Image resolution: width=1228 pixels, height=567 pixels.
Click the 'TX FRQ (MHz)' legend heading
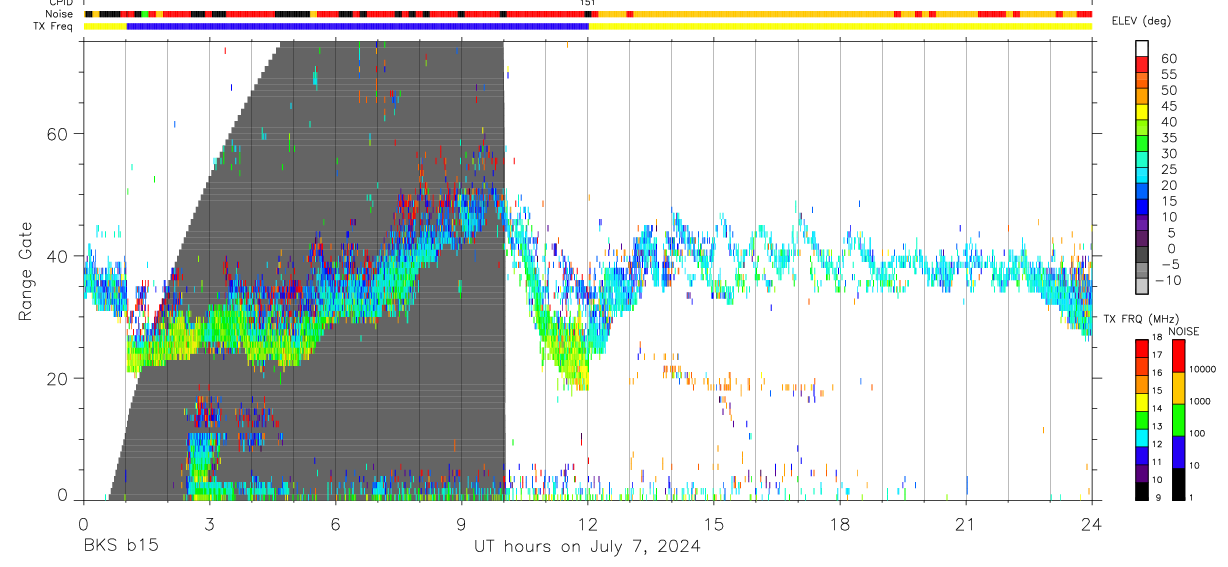point(1140,319)
